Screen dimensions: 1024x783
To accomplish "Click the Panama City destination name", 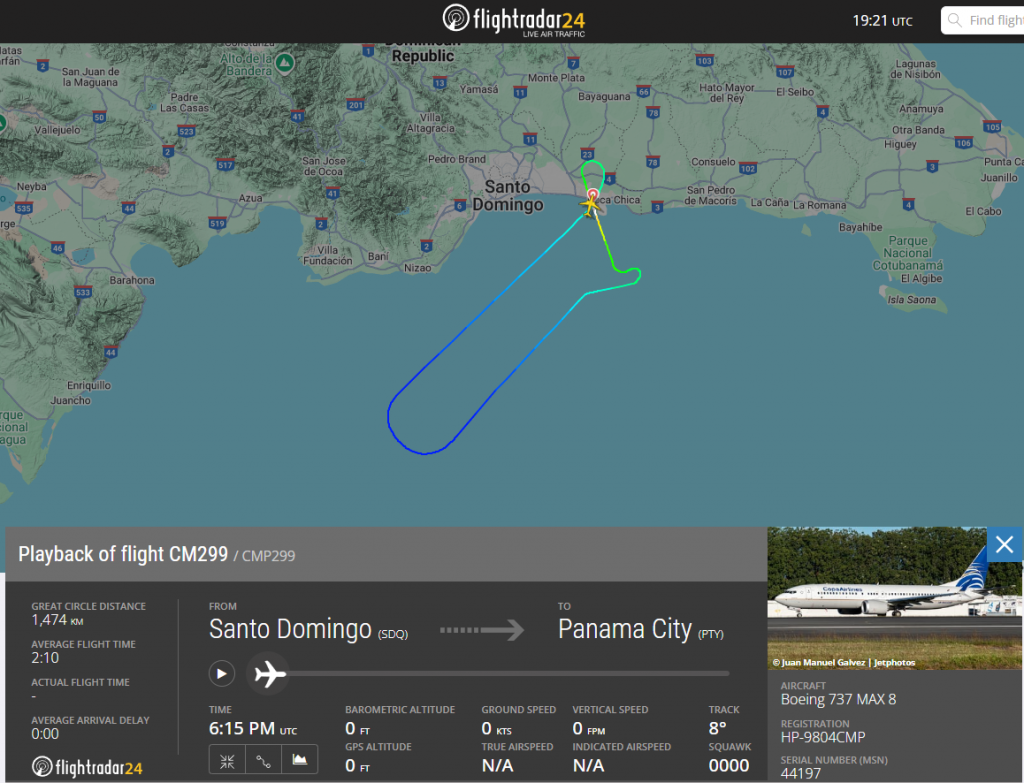I will 624,630.
